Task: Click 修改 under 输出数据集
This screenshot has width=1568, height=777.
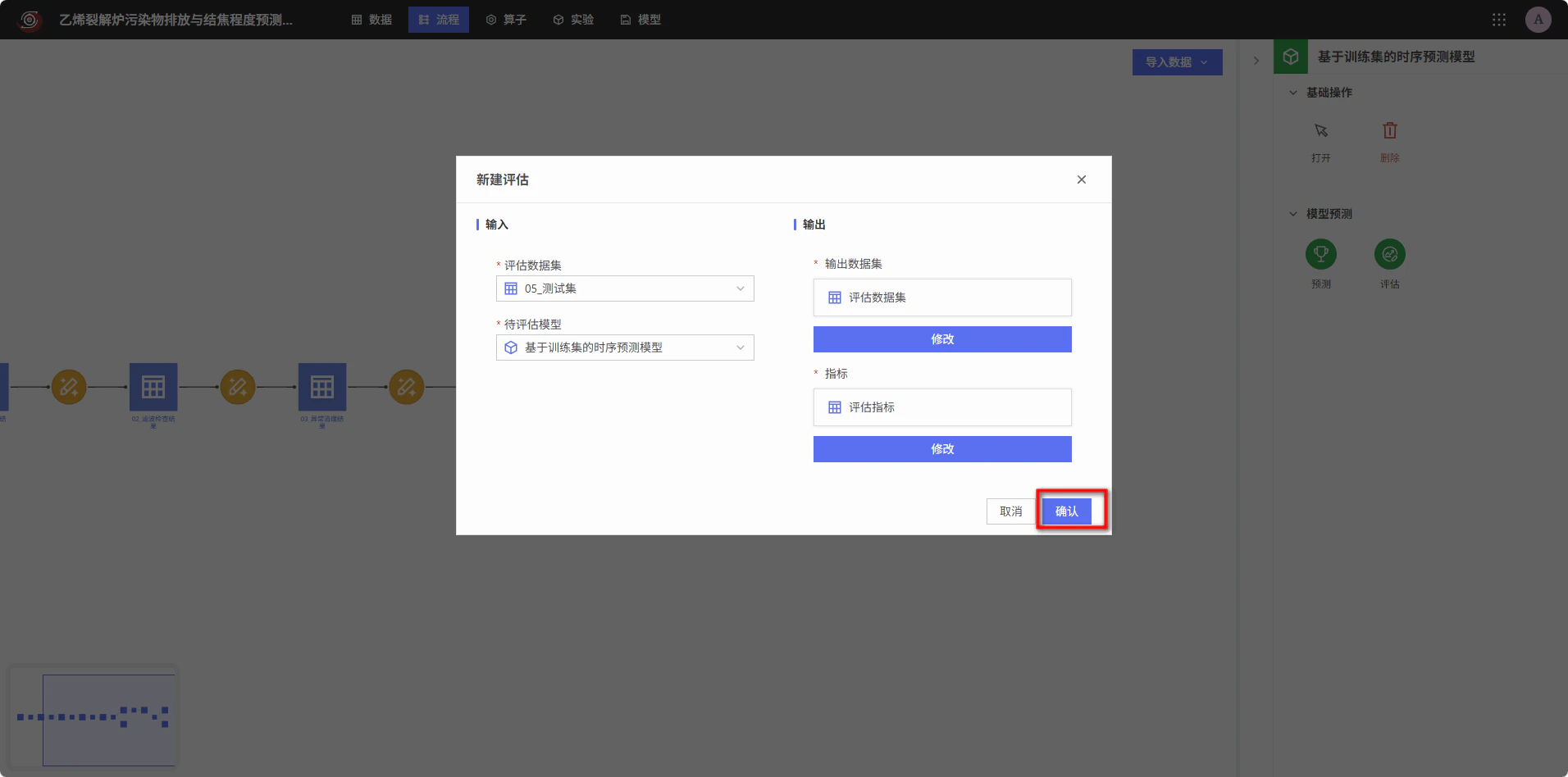Action: click(942, 339)
